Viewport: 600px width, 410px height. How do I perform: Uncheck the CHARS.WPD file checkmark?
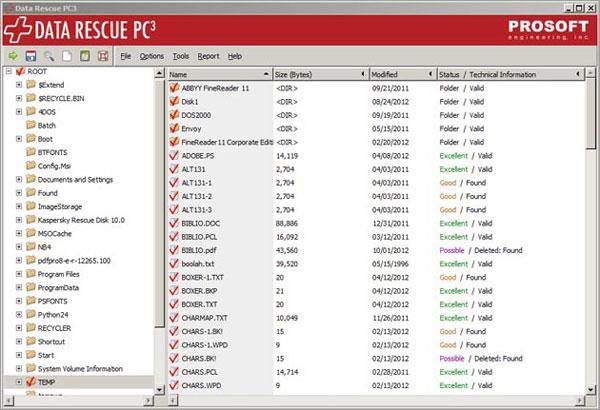click(x=174, y=385)
